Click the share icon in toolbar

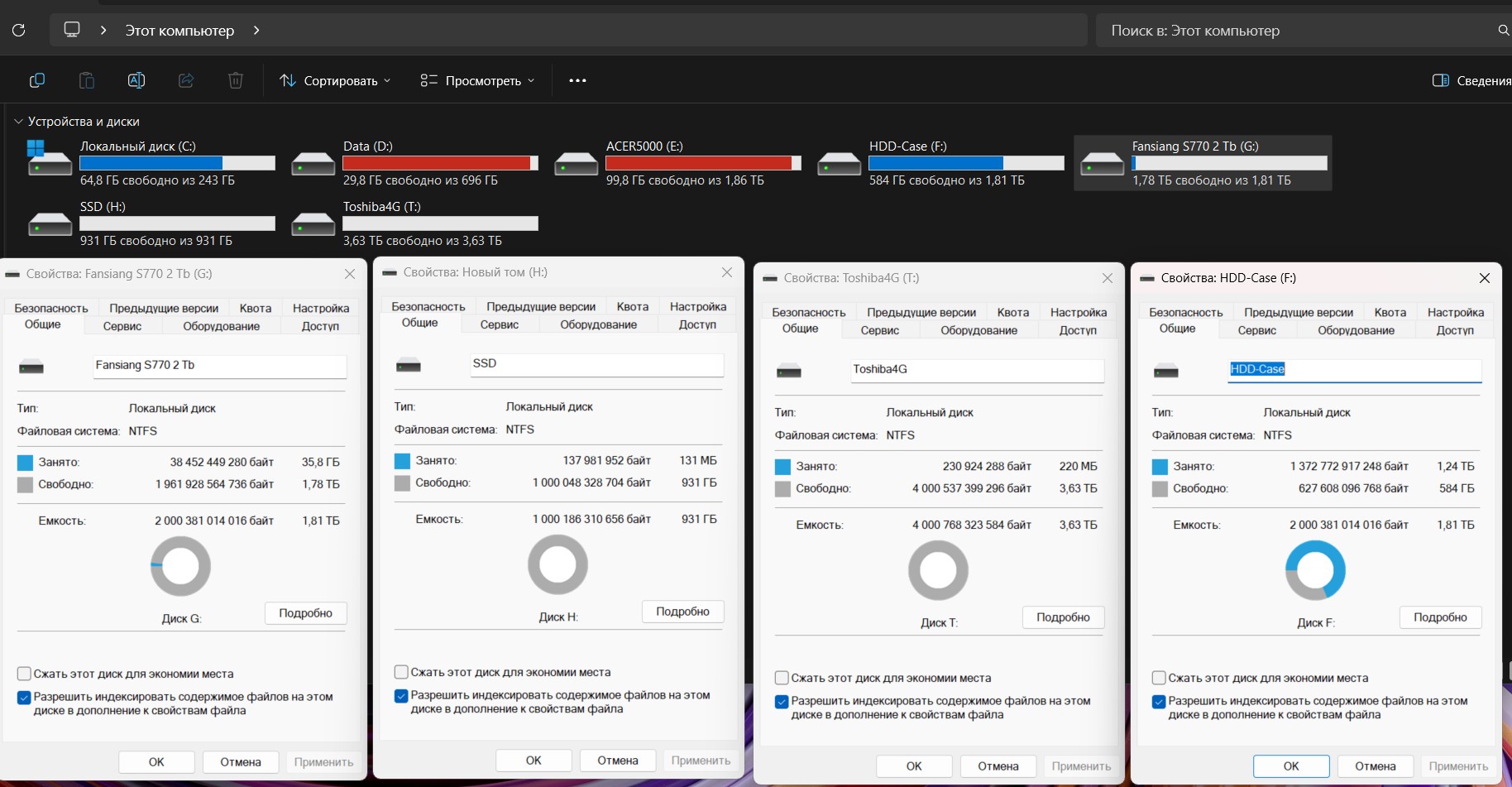coord(186,80)
